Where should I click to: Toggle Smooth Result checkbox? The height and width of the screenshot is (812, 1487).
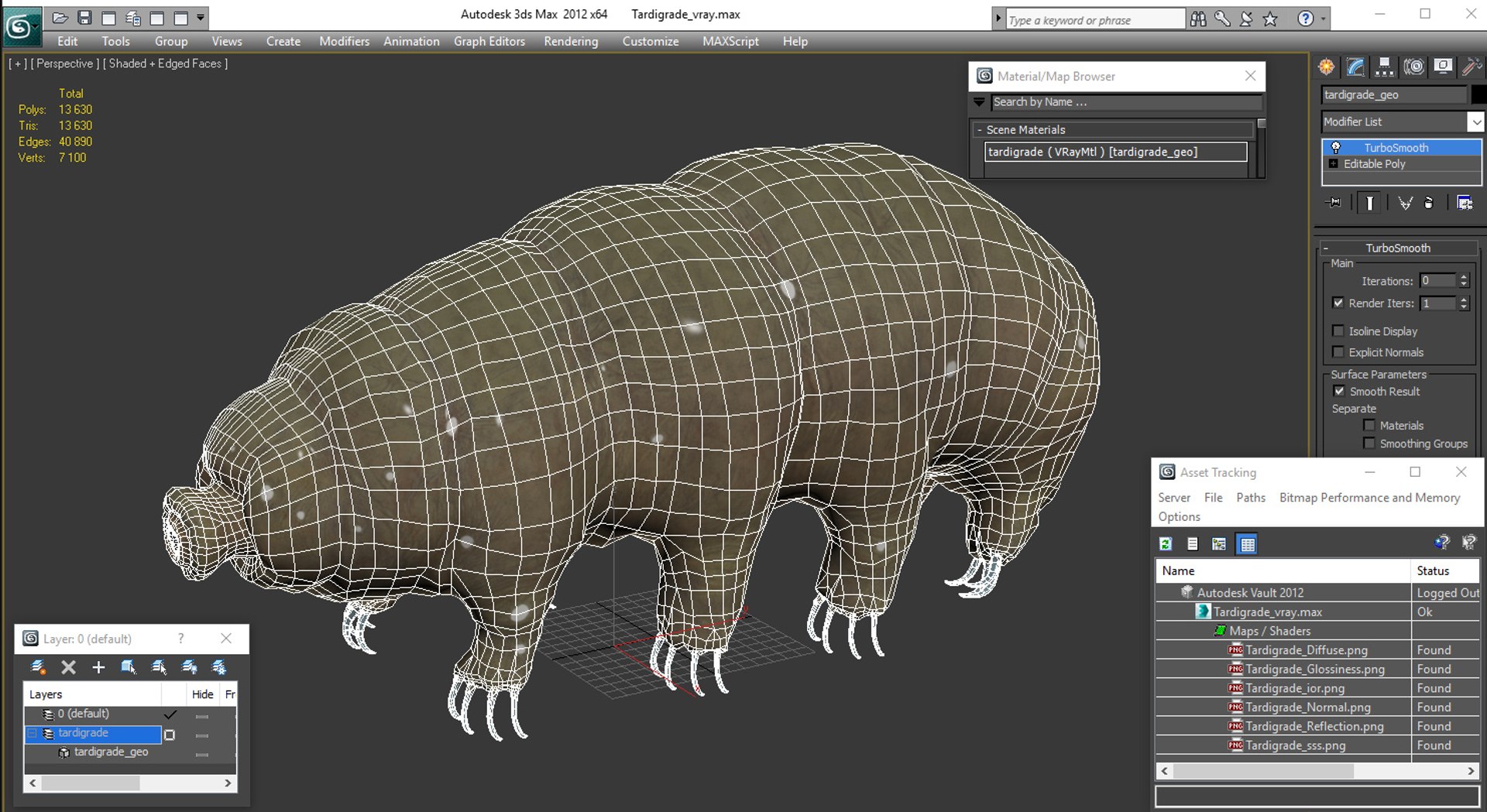pyautogui.click(x=1338, y=391)
